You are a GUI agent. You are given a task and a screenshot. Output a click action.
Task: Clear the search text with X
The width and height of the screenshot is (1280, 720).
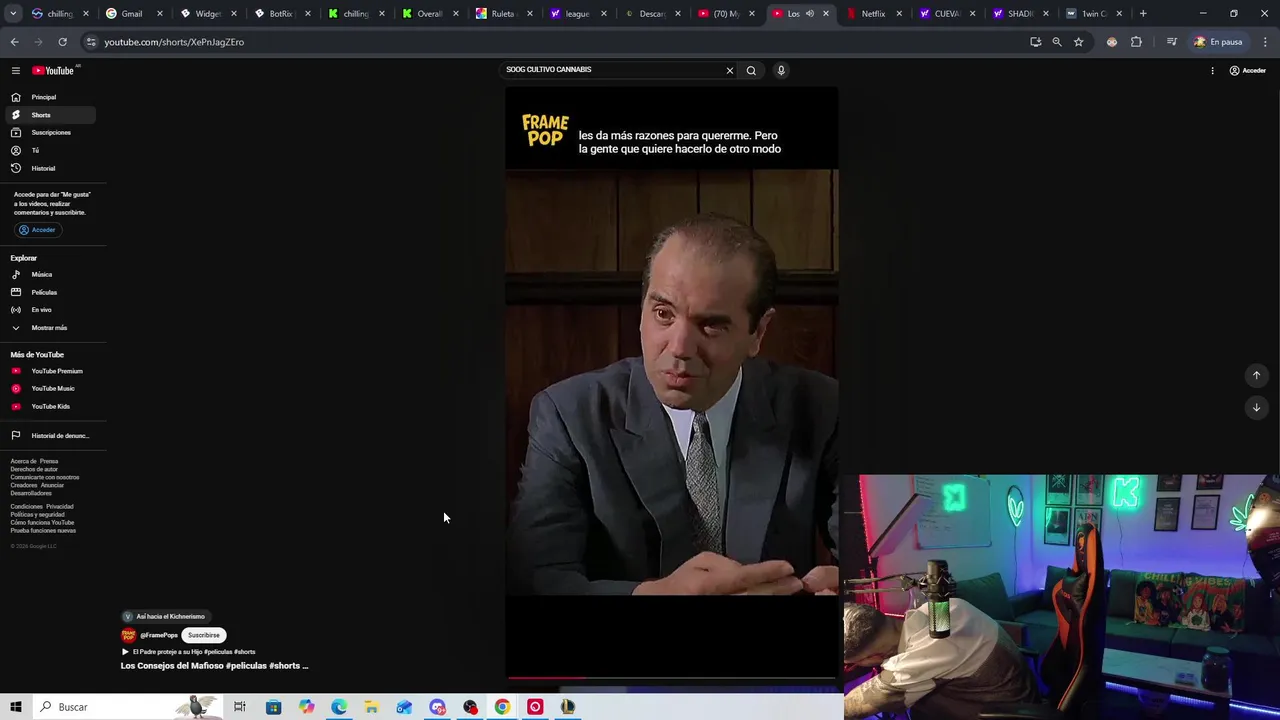tap(730, 70)
